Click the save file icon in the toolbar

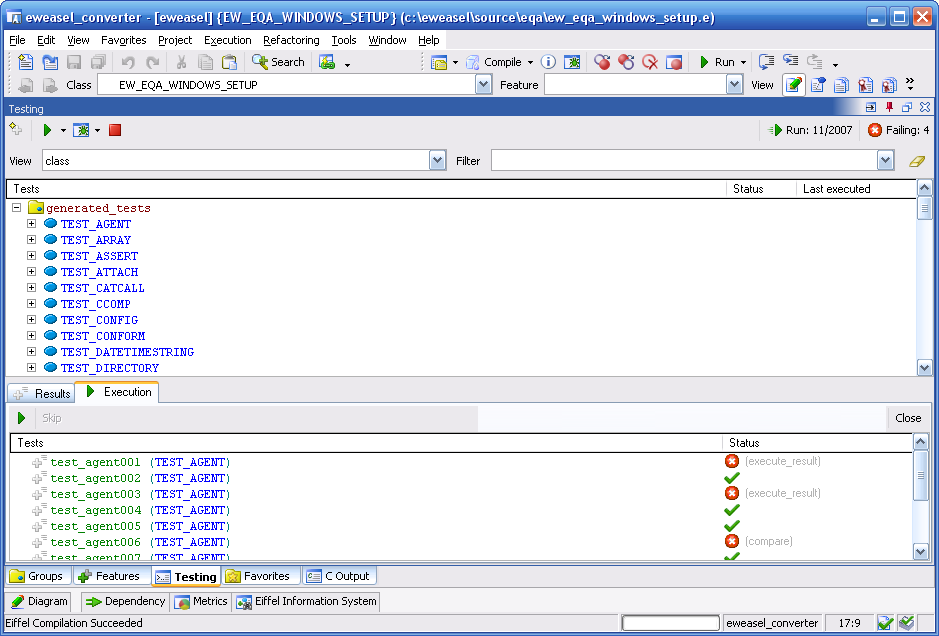[x=74, y=62]
